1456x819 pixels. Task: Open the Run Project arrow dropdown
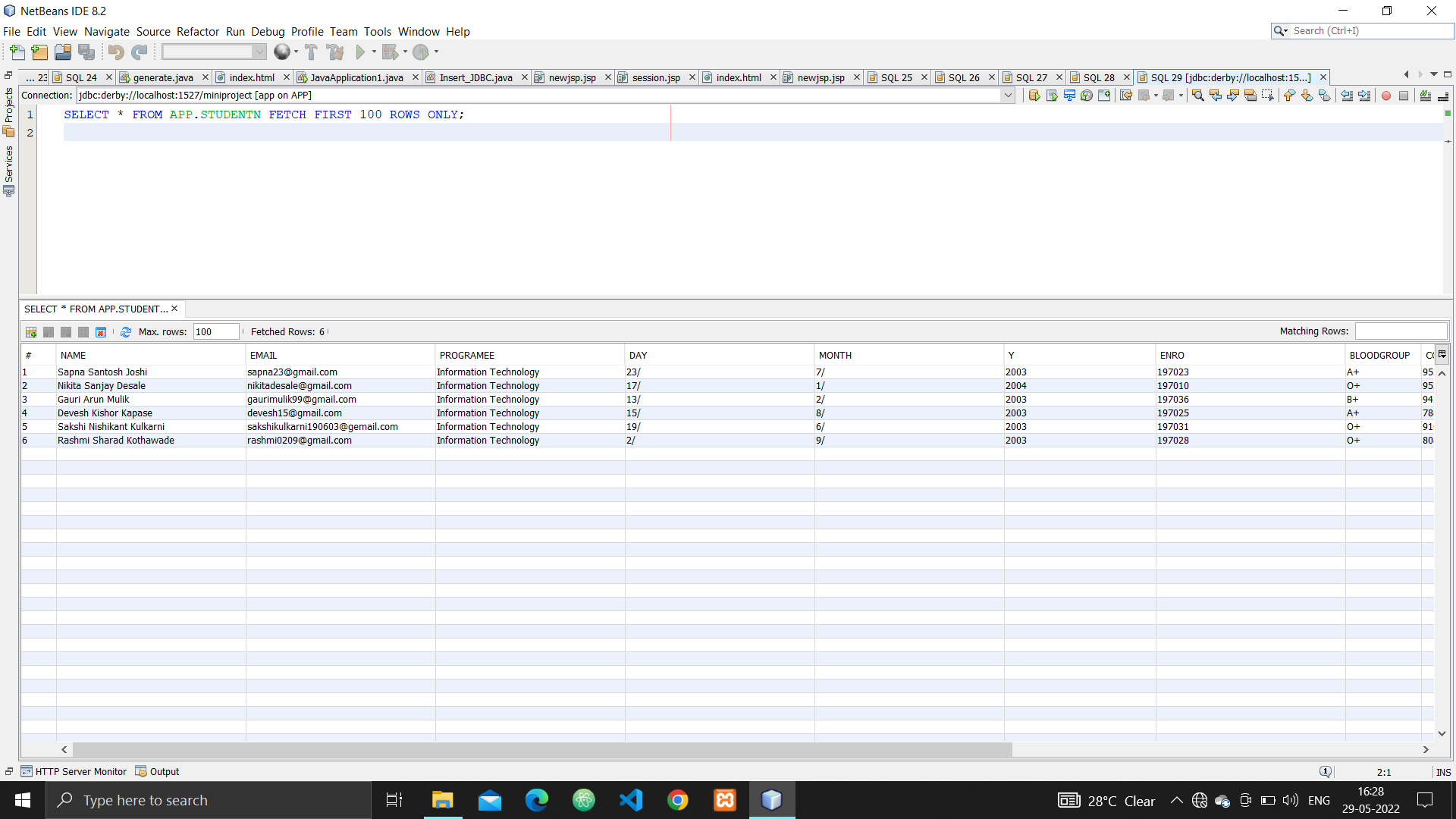(375, 52)
